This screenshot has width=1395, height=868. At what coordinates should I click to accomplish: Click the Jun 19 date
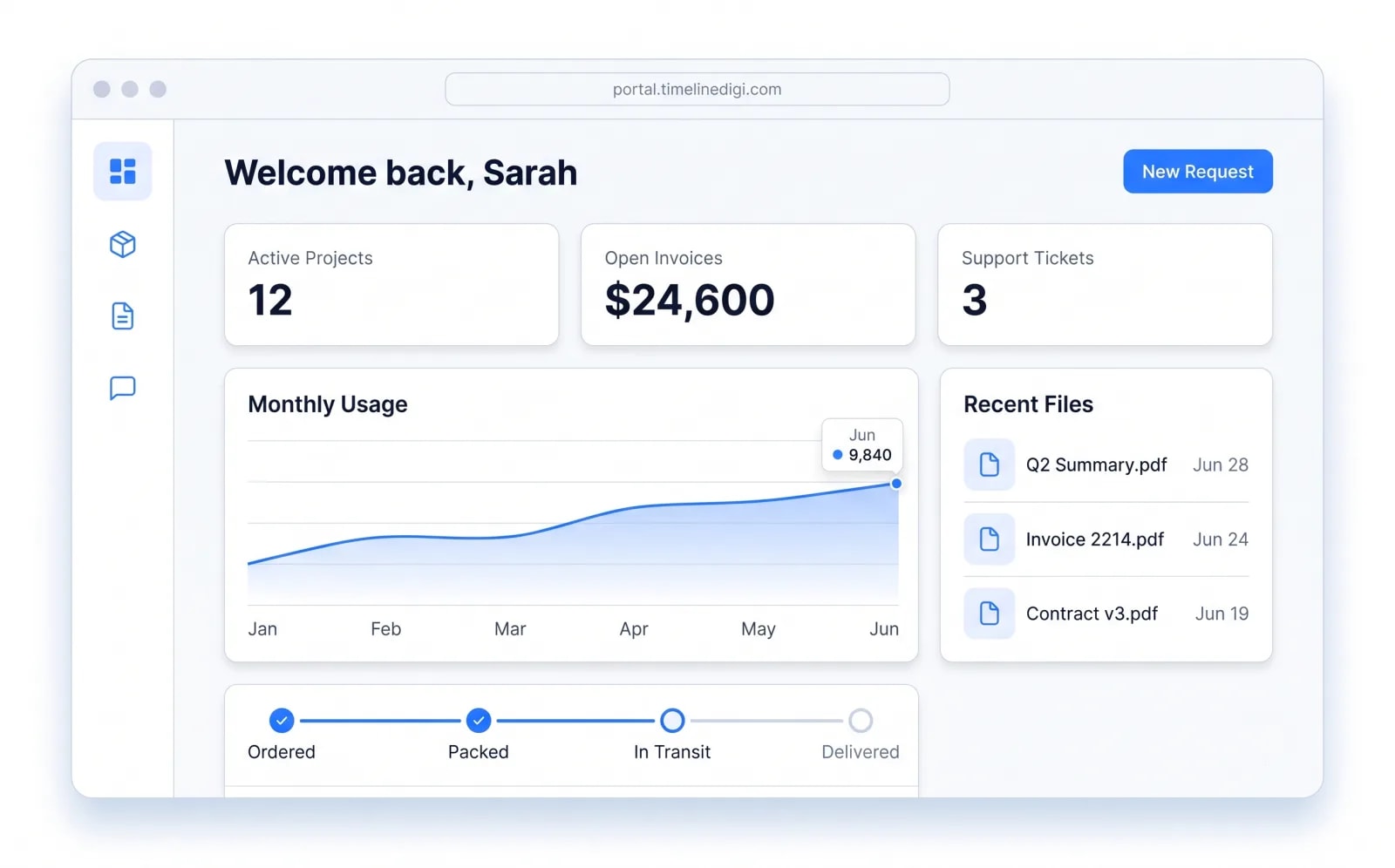point(1221,614)
